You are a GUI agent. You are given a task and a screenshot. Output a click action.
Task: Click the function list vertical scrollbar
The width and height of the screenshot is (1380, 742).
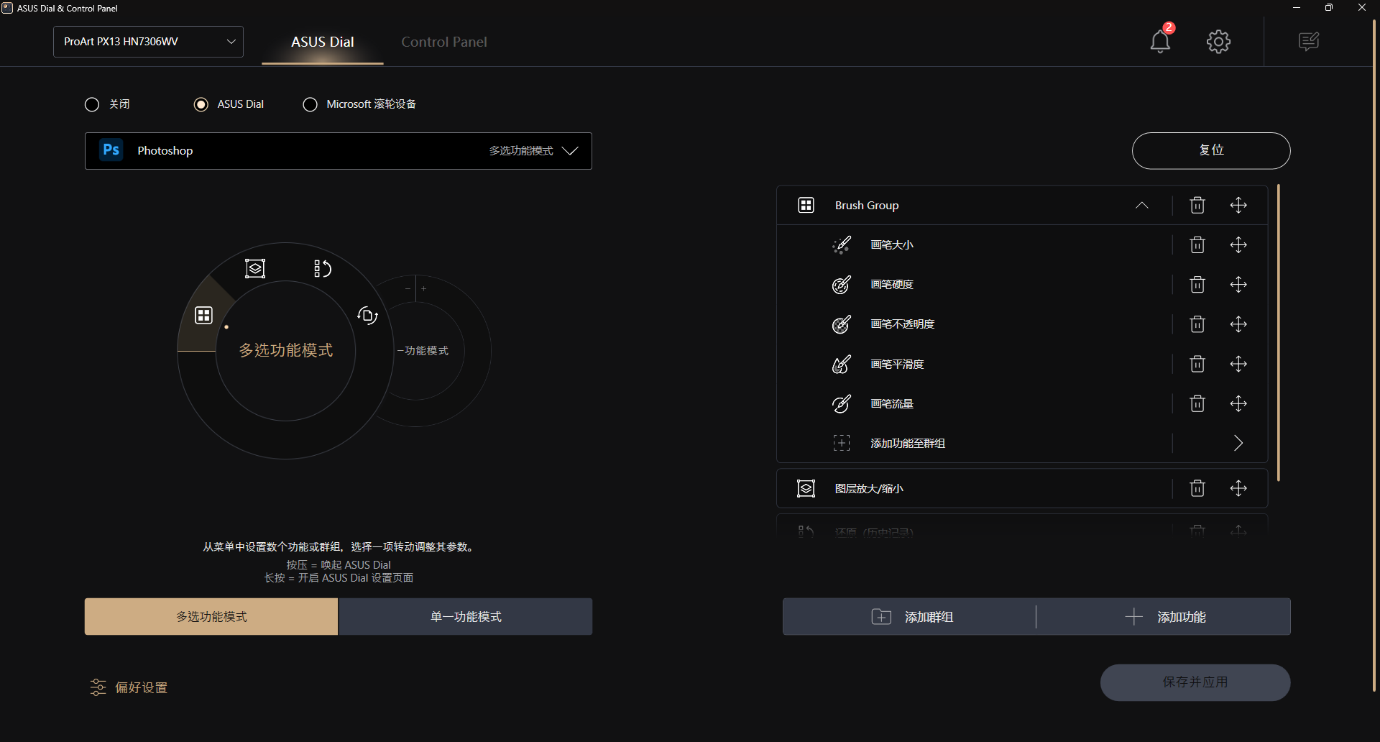pyautogui.click(x=1278, y=330)
